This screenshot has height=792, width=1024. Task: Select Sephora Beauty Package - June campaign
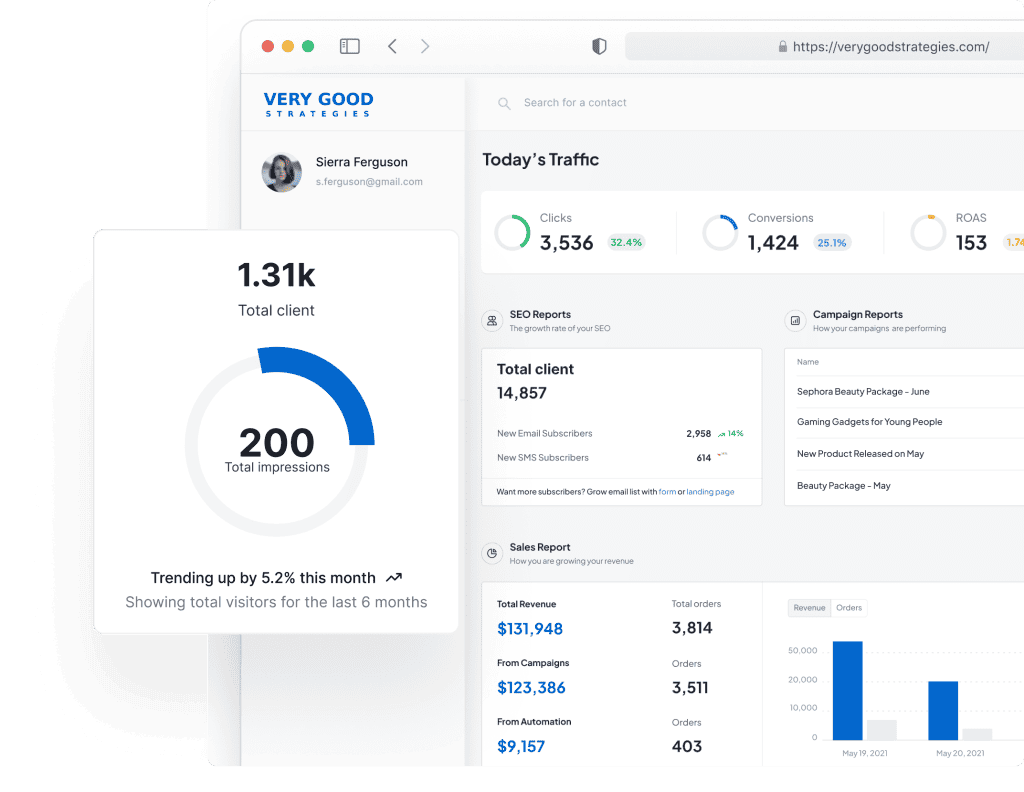coord(863,392)
